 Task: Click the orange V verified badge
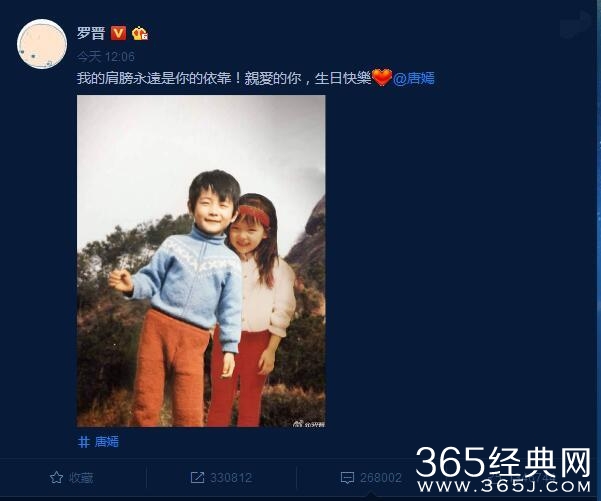pyautogui.click(x=118, y=33)
